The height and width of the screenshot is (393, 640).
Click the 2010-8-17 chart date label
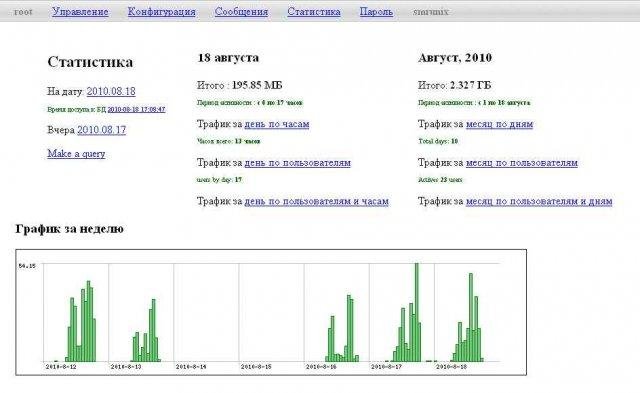tap(386, 366)
